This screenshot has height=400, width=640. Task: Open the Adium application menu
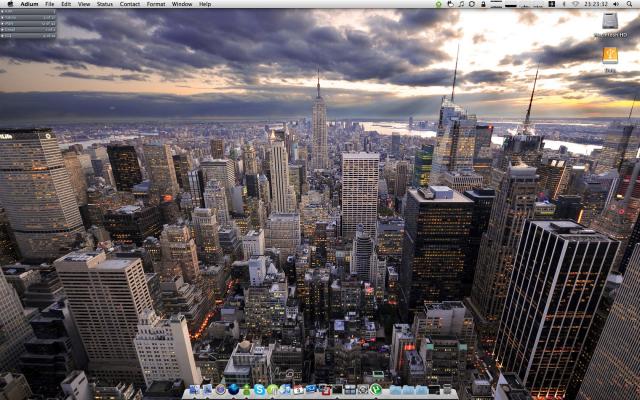(x=29, y=4)
